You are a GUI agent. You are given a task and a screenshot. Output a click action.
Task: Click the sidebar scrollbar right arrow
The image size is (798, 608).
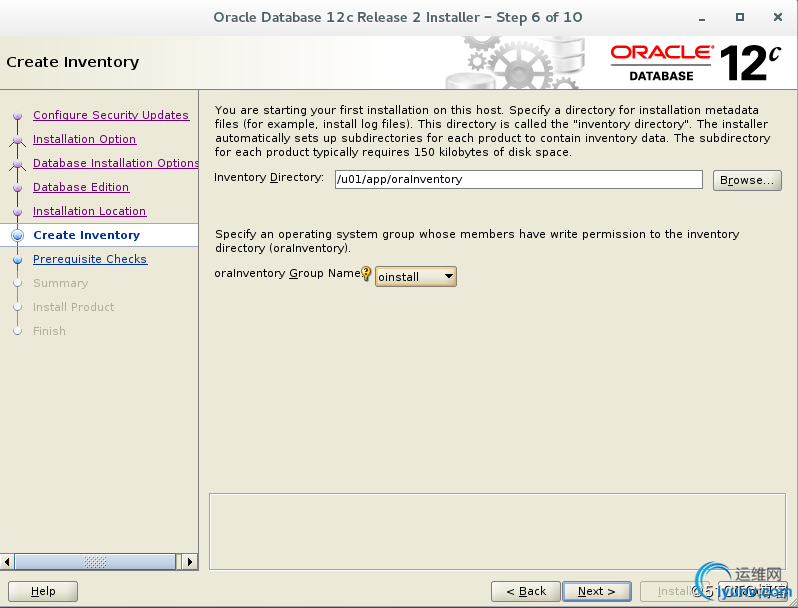pyautogui.click(x=190, y=562)
